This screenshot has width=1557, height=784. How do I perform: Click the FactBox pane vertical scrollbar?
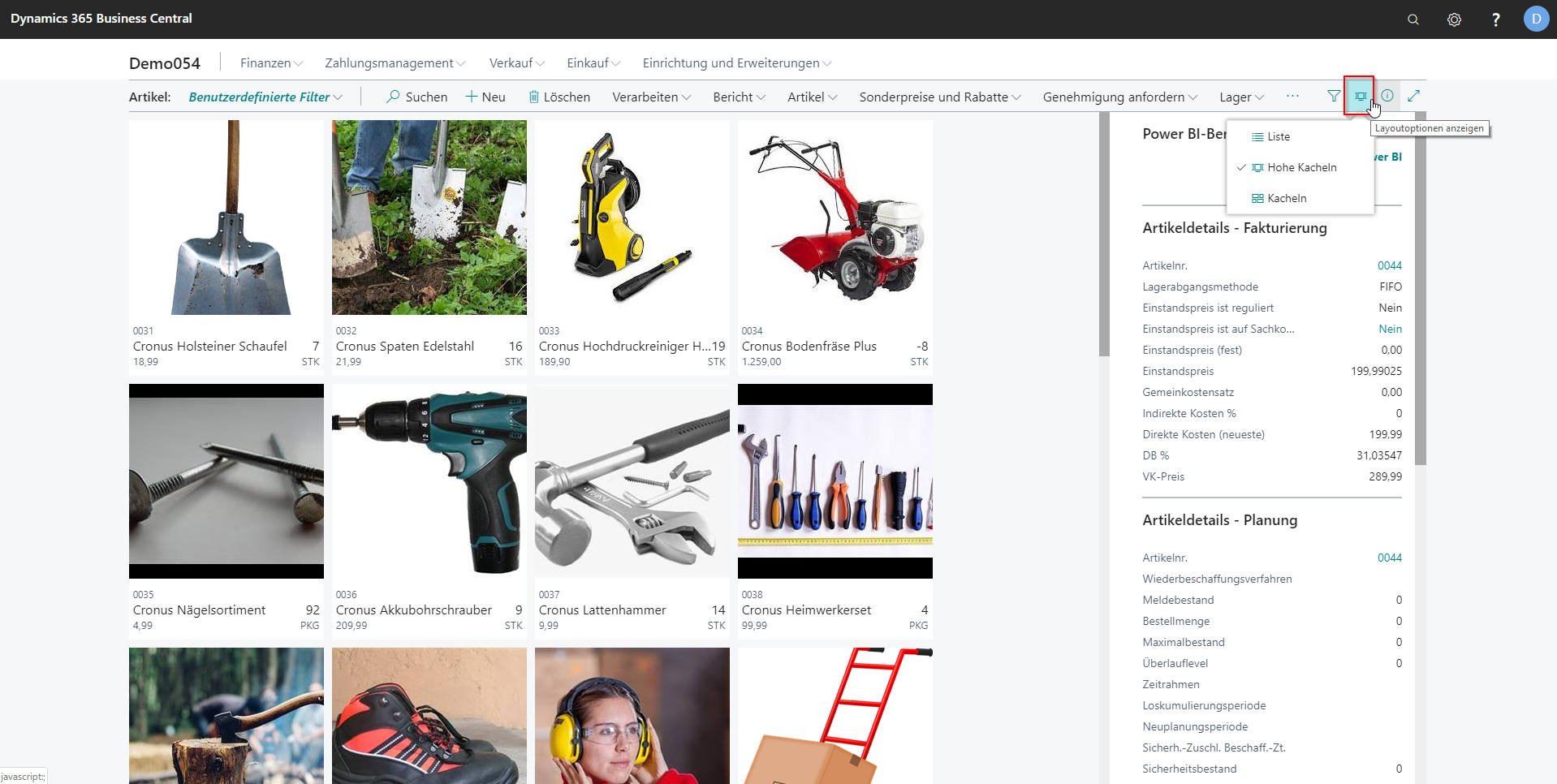click(x=1421, y=288)
